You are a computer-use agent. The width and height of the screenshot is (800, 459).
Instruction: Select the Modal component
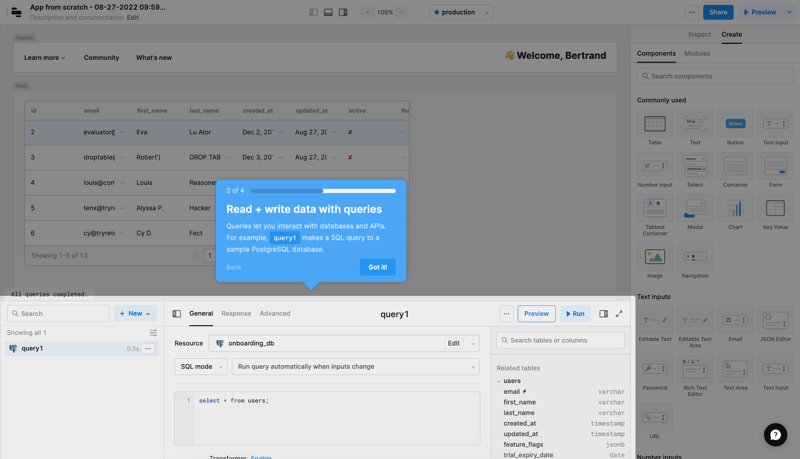click(x=695, y=213)
